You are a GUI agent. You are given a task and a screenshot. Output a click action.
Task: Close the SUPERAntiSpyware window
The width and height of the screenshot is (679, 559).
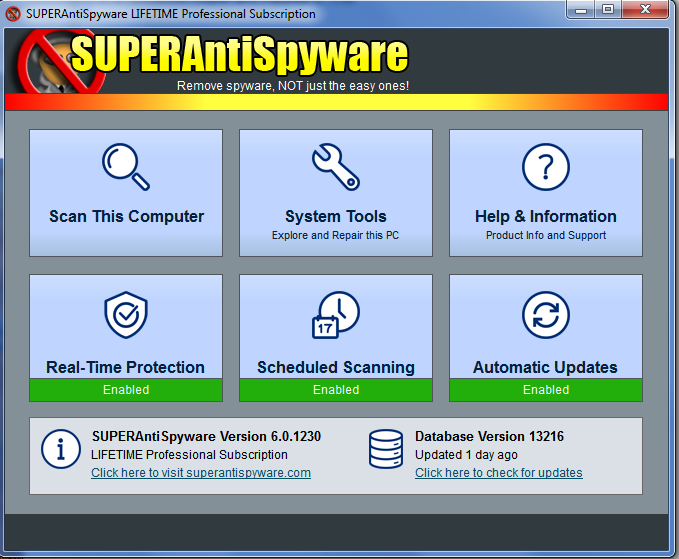(645, 10)
